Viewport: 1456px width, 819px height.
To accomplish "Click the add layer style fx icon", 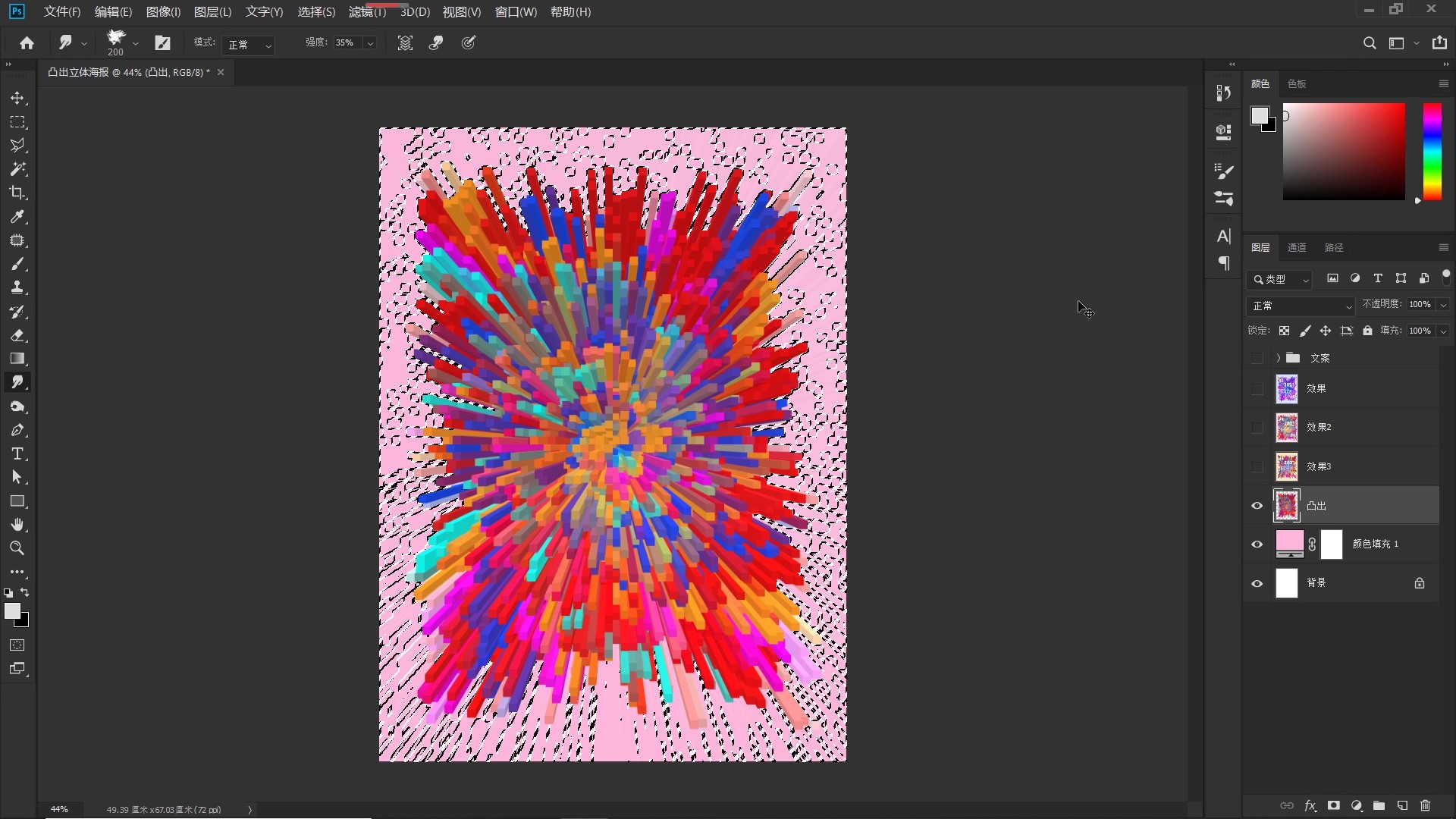I will 1310,805.
